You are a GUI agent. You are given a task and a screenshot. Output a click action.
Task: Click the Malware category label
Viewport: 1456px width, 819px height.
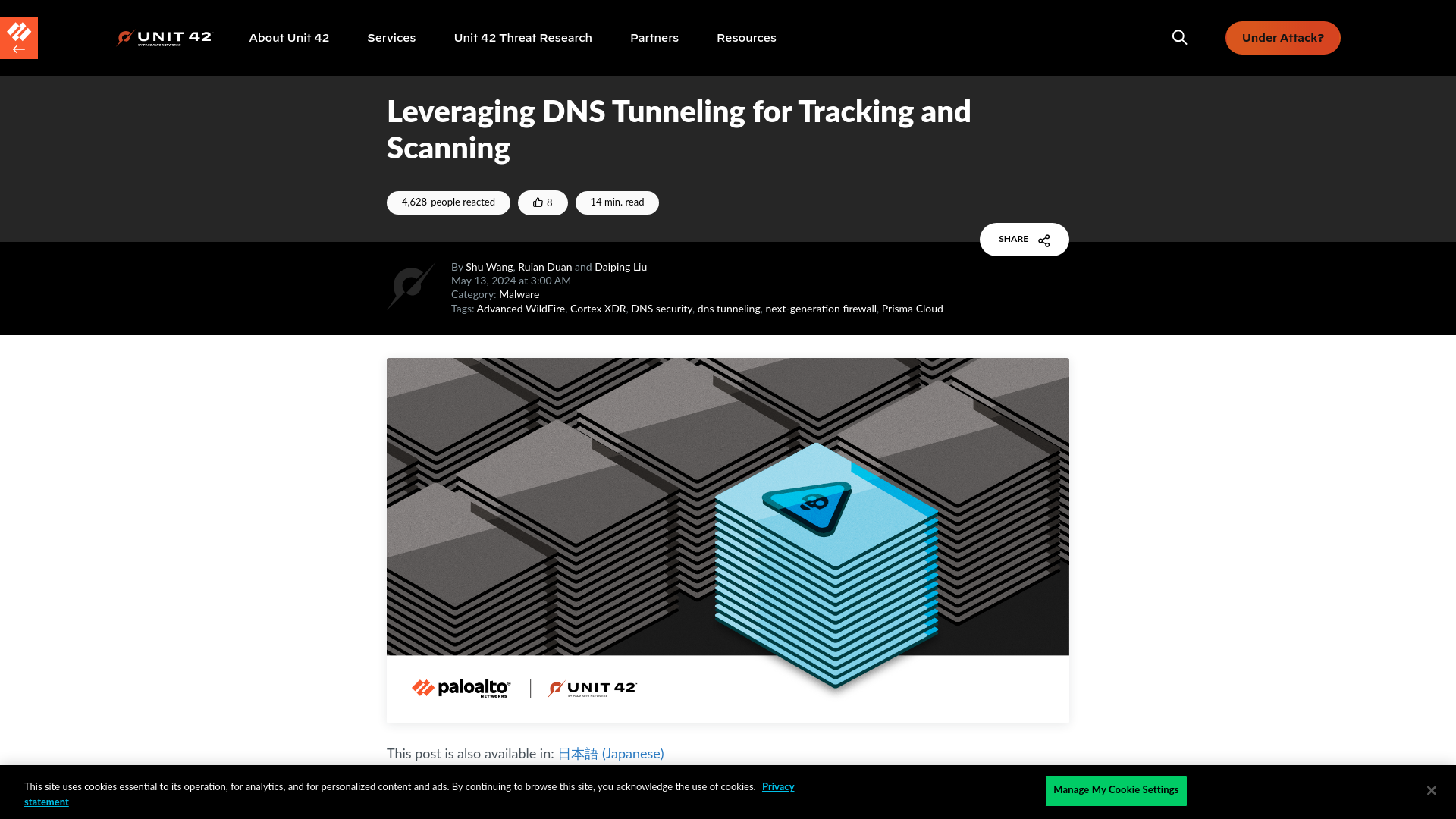[x=518, y=294]
